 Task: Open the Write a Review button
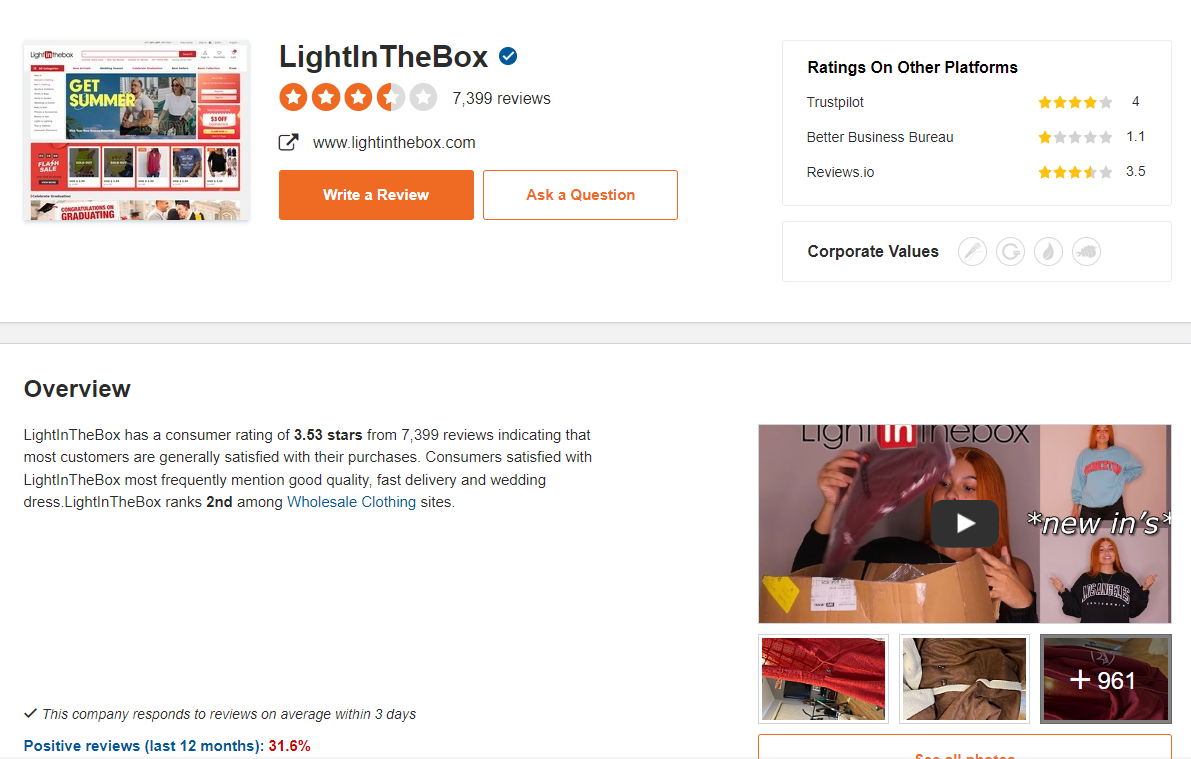click(376, 195)
